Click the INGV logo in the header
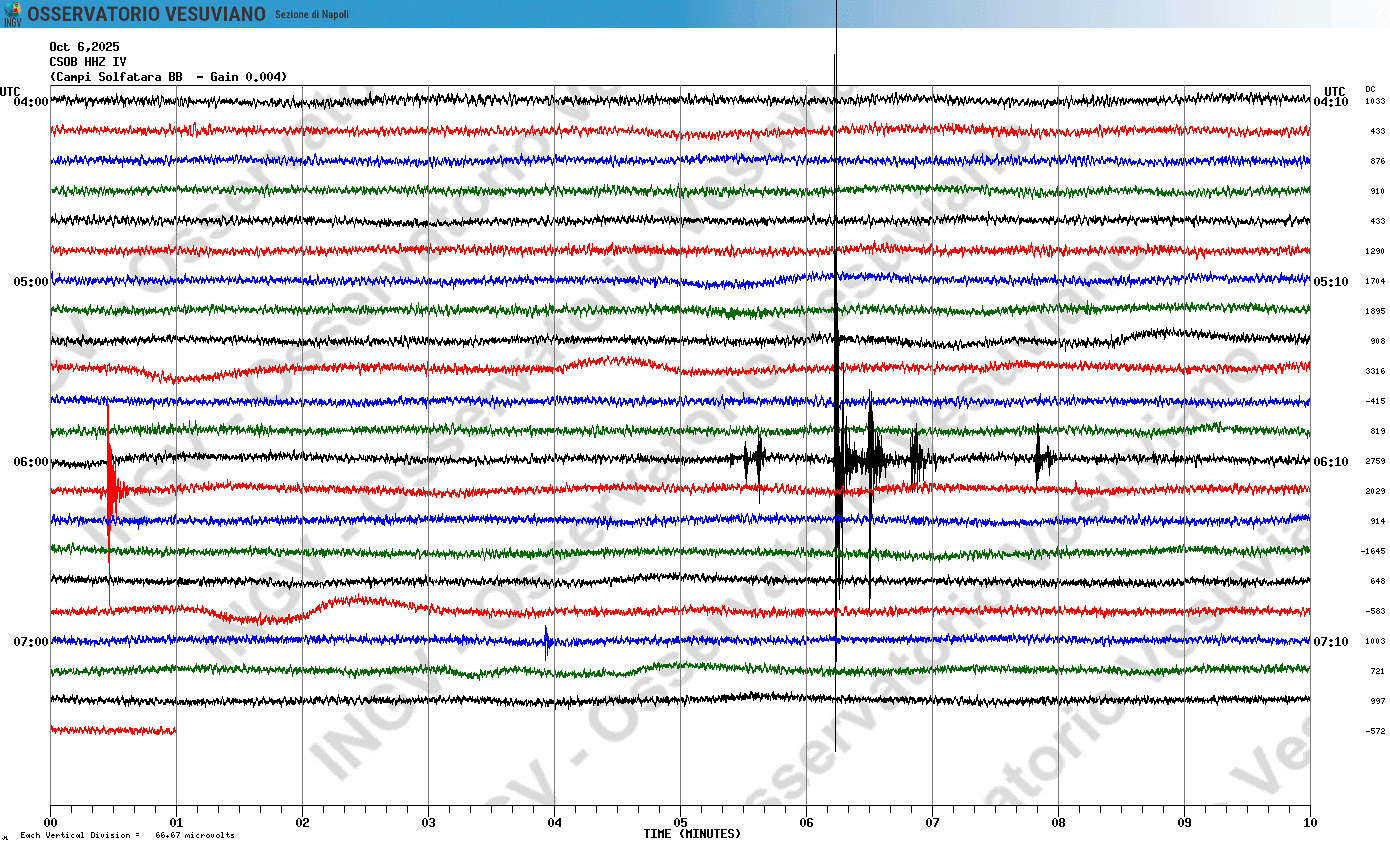 tap(13, 14)
